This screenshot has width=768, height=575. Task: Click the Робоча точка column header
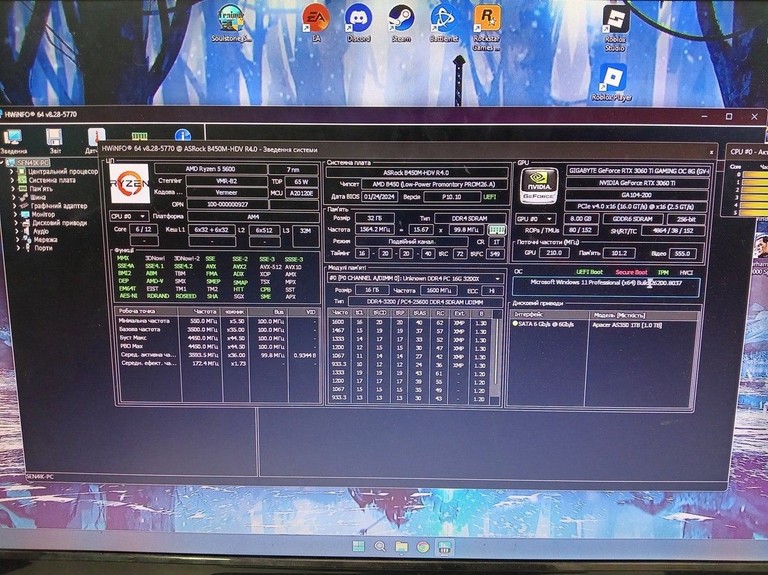pyautogui.click(x=147, y=311)
